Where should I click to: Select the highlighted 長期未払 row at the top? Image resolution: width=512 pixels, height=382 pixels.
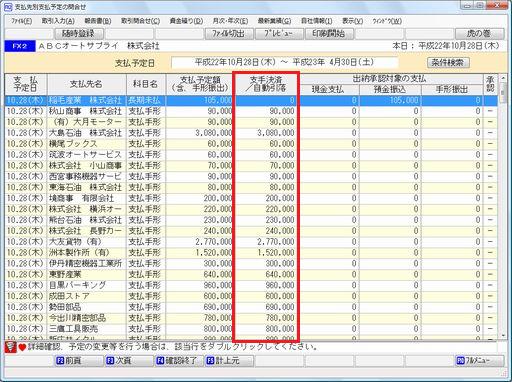coord(251,100)
